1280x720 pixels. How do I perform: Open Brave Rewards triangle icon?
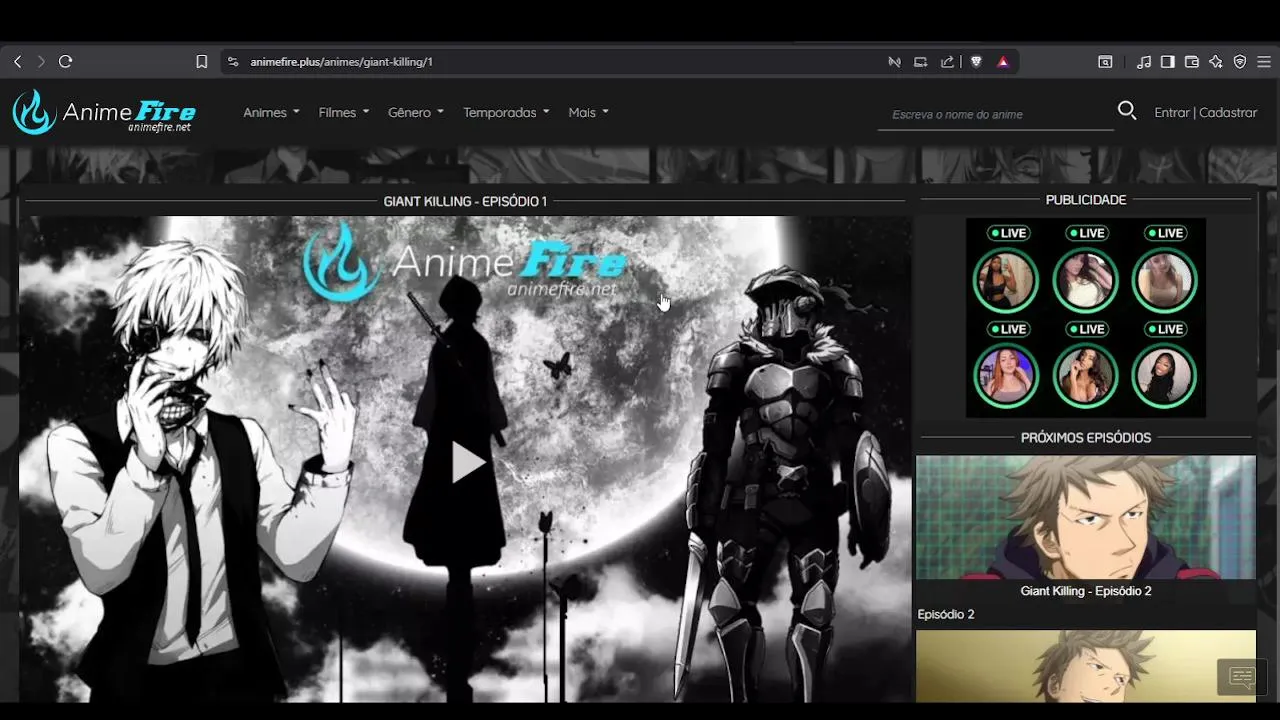tap(1003, 62)
